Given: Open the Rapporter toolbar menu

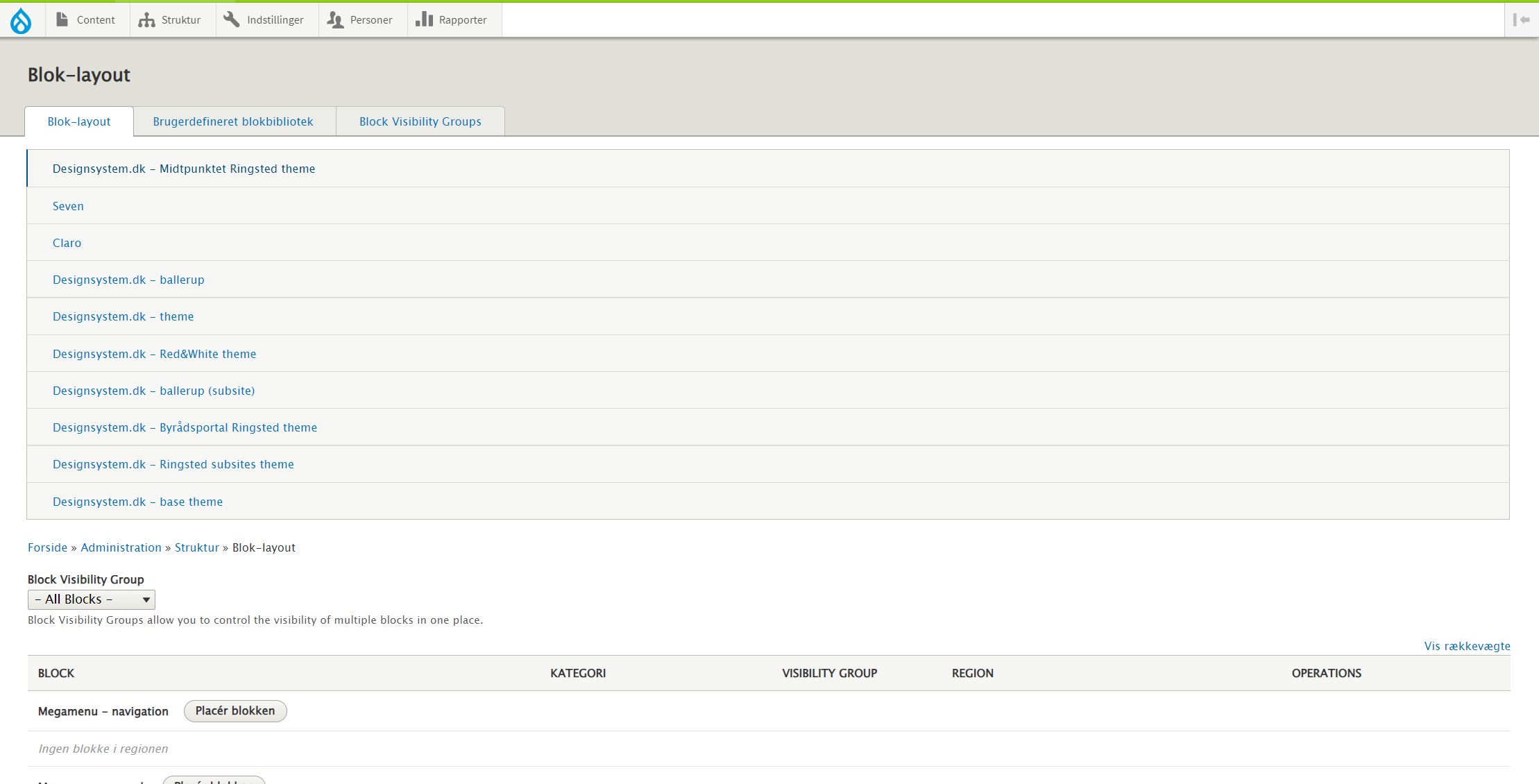Looking at the screenshot, I should click(x=452, y=20).
